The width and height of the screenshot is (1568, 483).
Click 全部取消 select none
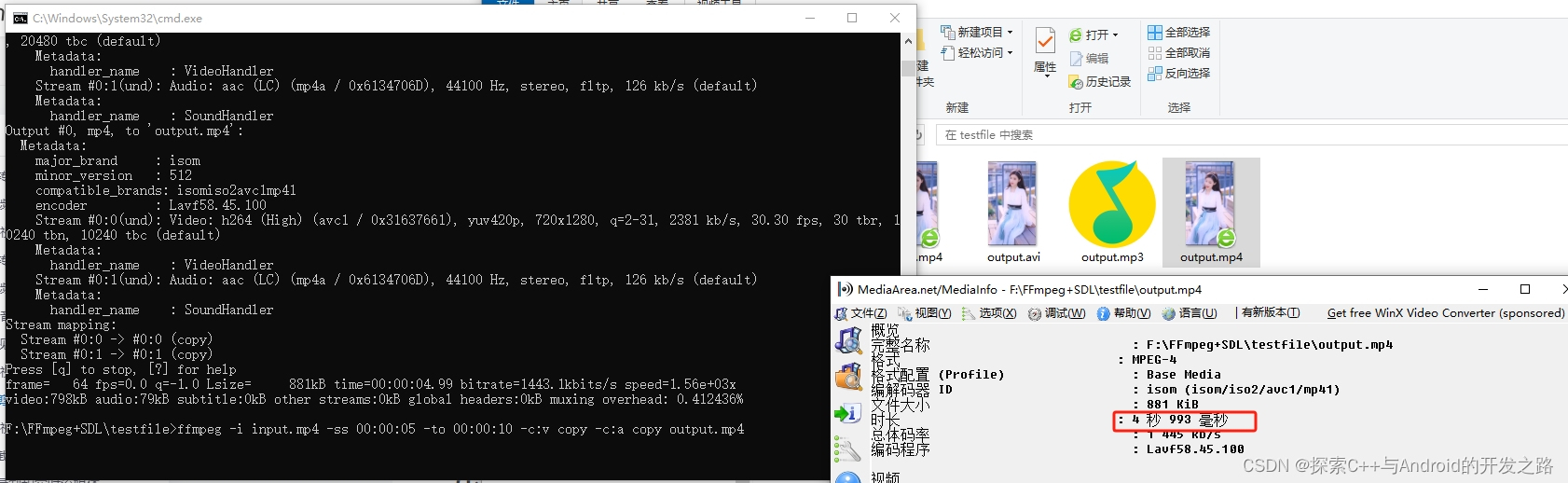[1179, 52]
